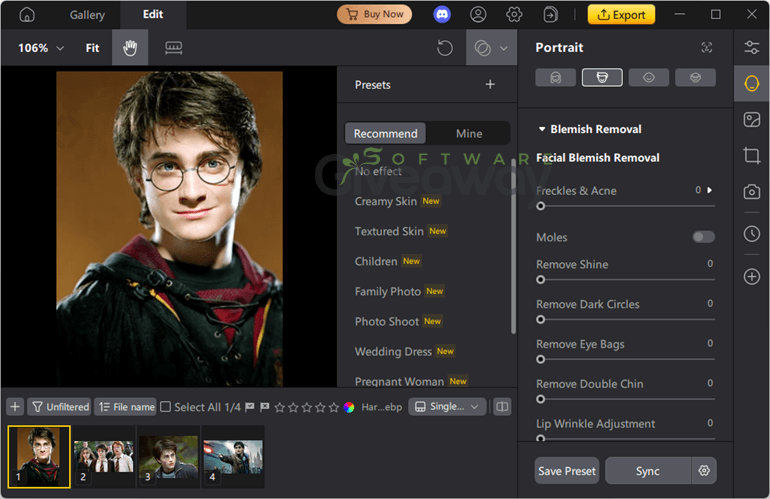770x499 pixels.
Task: Open the settings gear in title bar
Action: click(x=514, y=15)
